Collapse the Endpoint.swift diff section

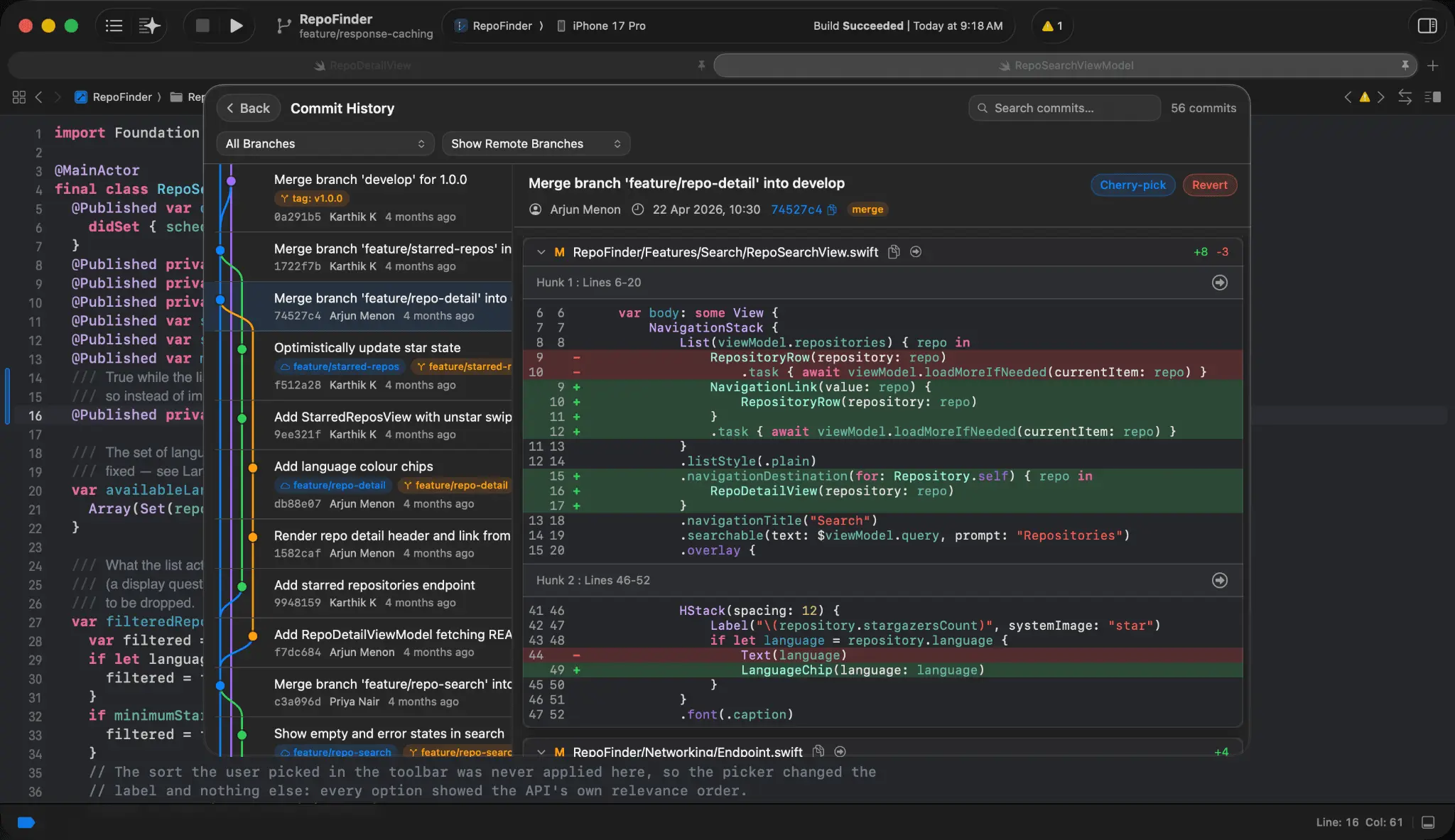[x=541, y=751]
